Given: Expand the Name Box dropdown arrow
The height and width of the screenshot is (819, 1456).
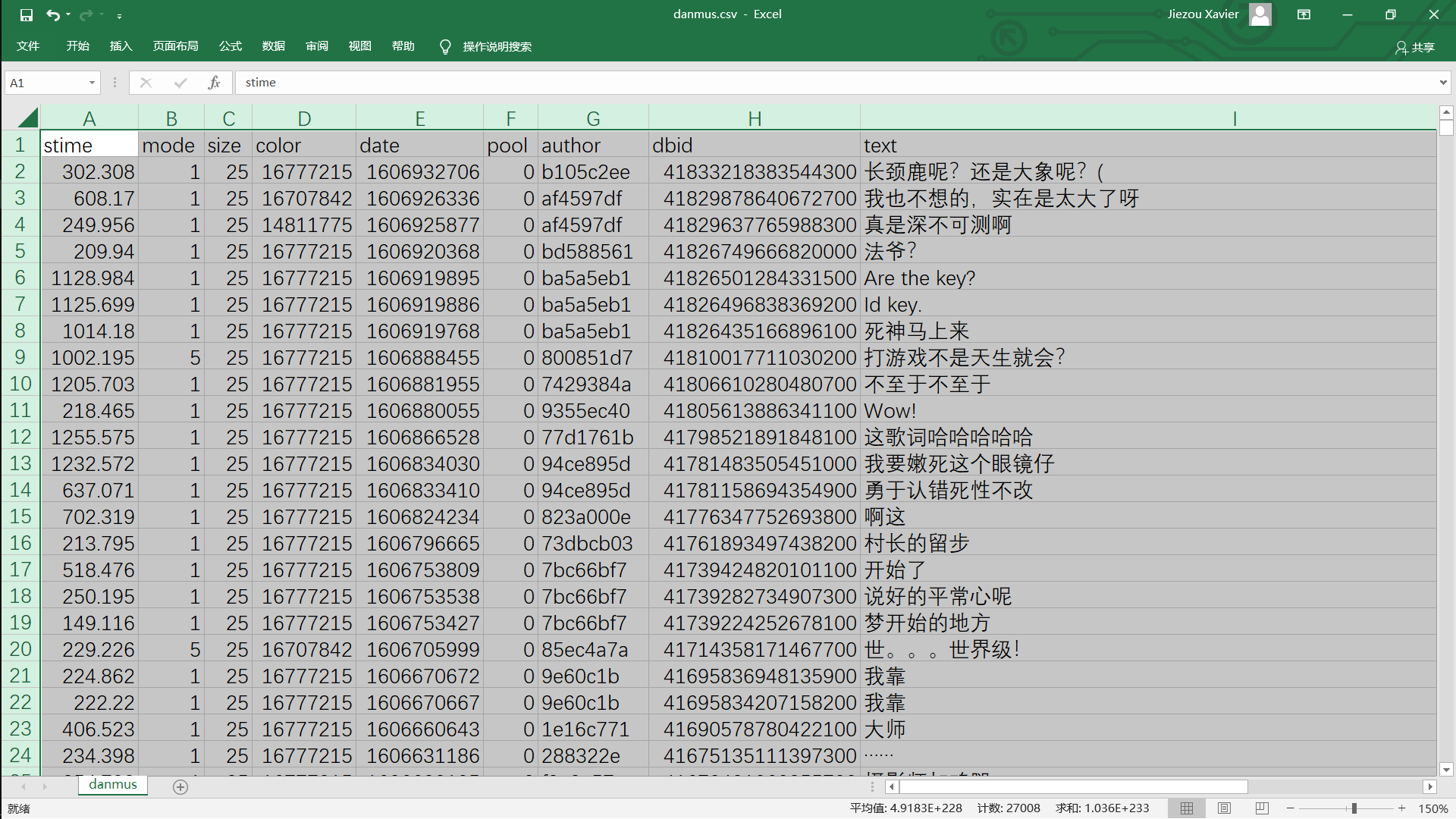Looking at the screenshot, I should click(92, 83).
